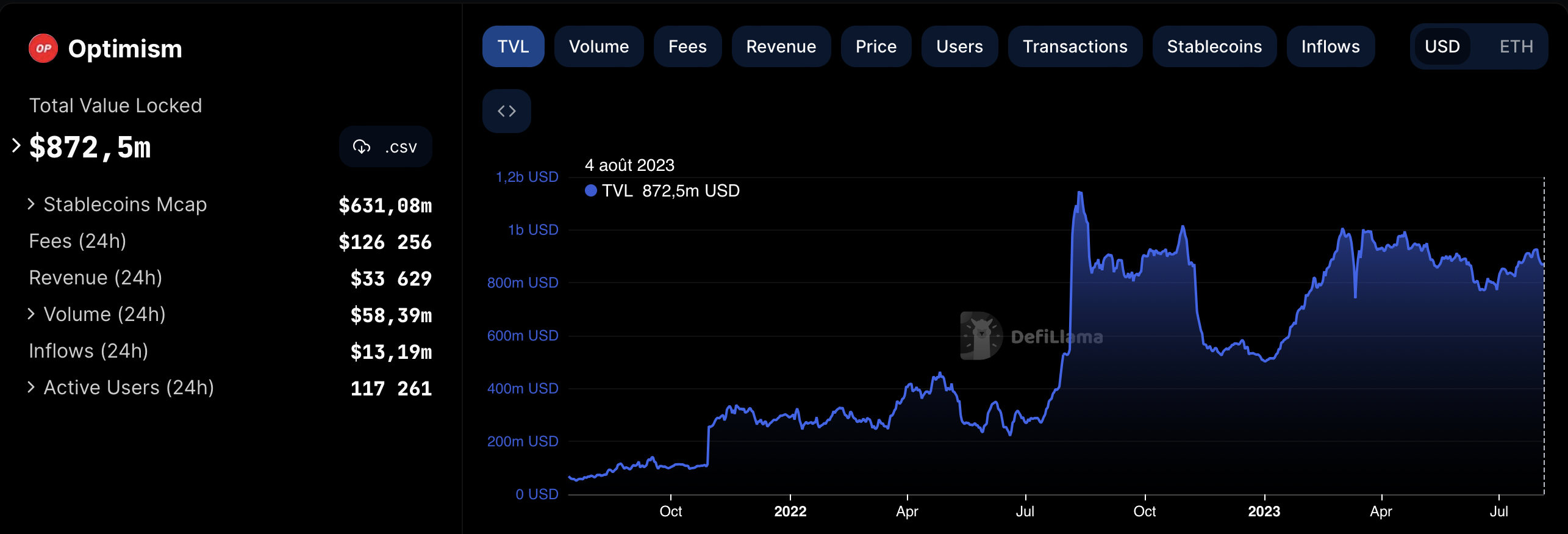Image resolution: width=1568 pixels, height=534 pixels.
Task: Select the TVL chart tab
Action: (513, 47)
